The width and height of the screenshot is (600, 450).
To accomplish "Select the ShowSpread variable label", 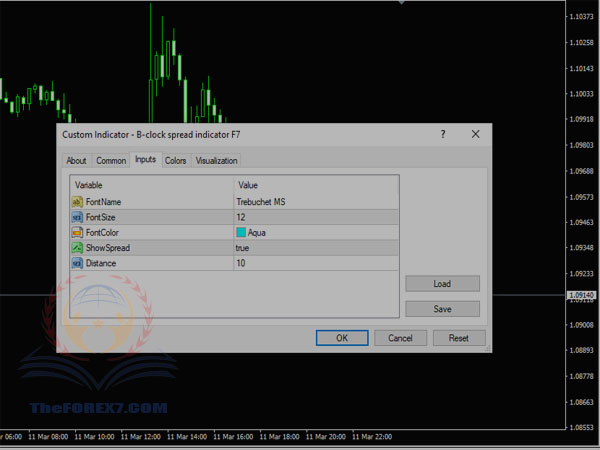I will coord(108,248).
